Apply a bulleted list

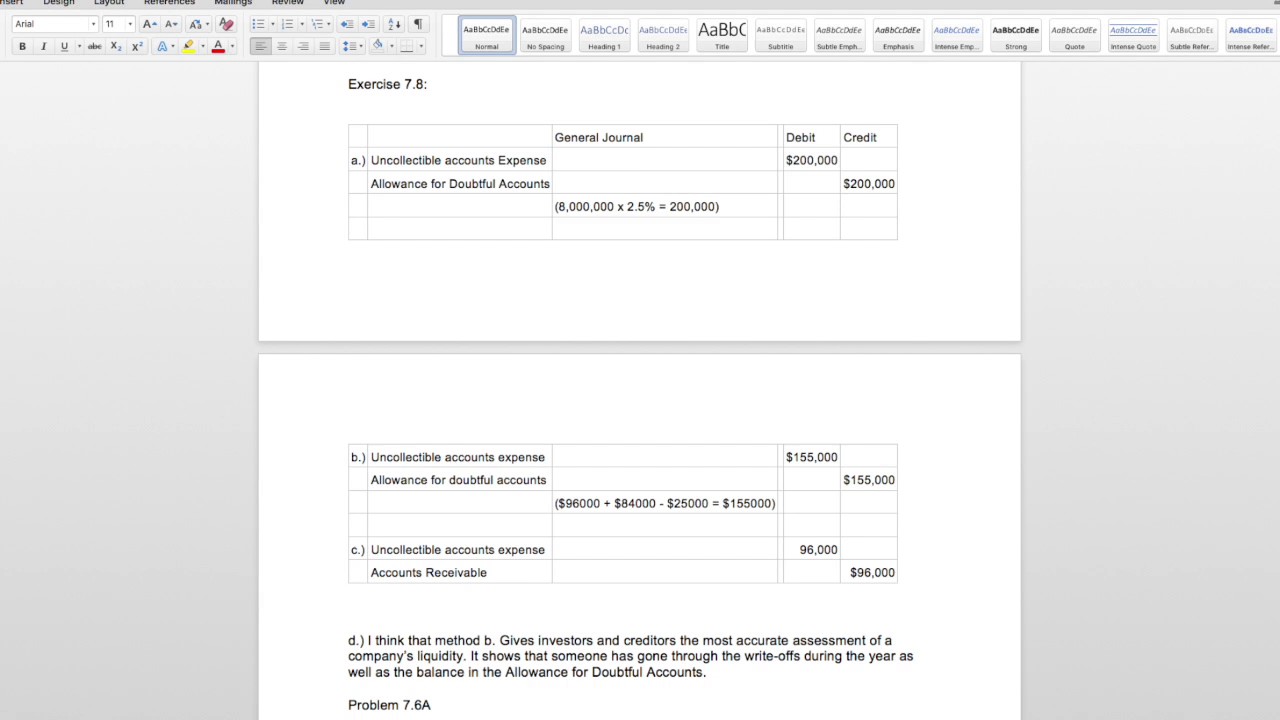pos(258,24)
